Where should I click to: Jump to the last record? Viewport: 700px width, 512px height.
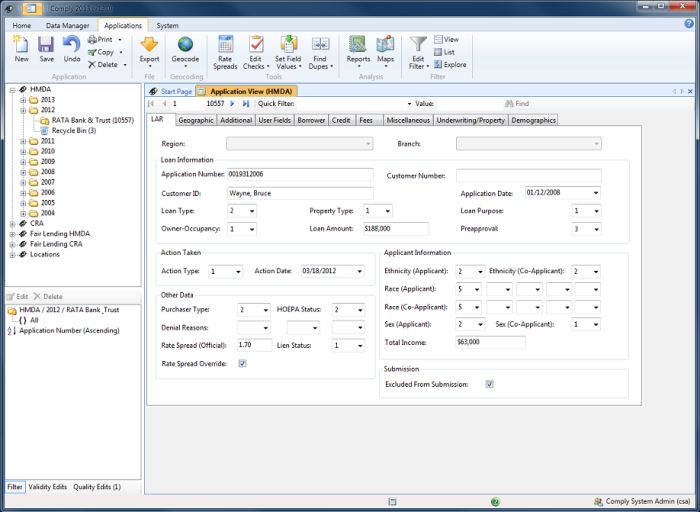pos(246,104)
